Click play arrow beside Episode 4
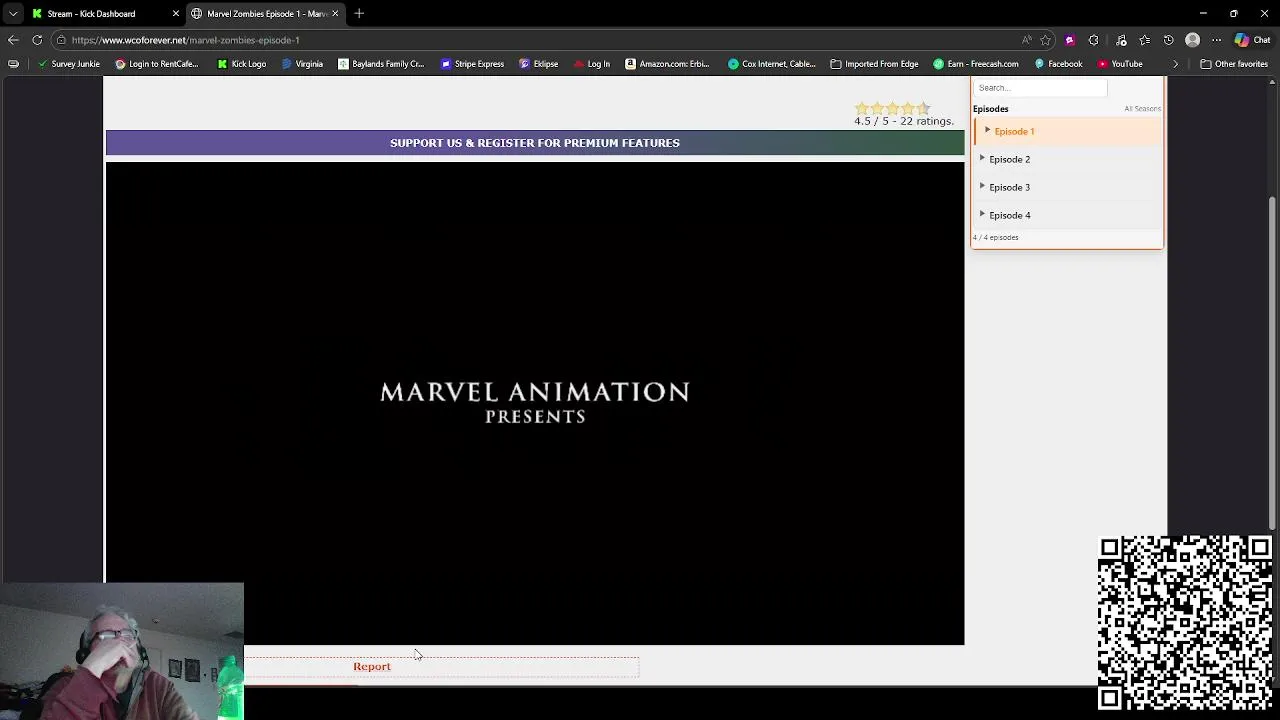This screenshot has height=720, width=1280. [x=982, y=214]
